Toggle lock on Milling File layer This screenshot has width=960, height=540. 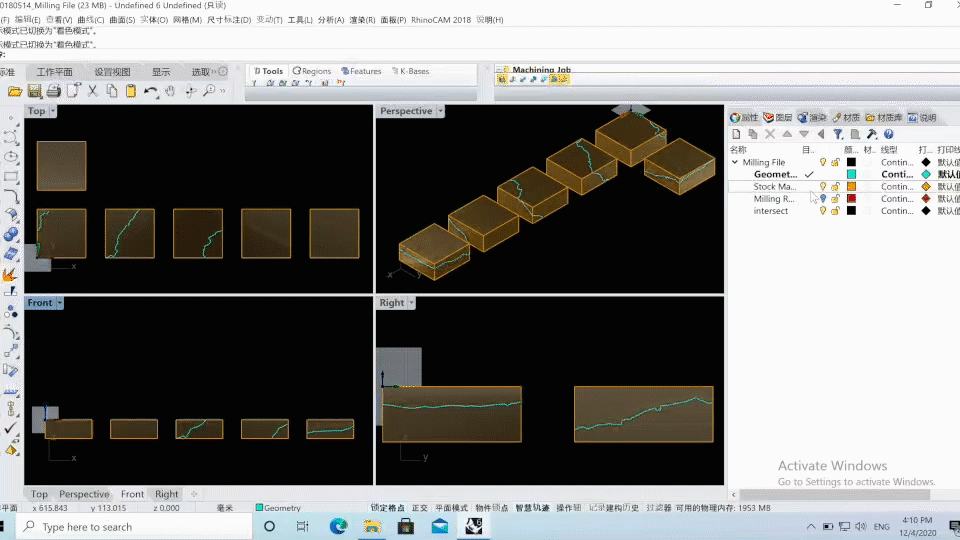(835, 162)
